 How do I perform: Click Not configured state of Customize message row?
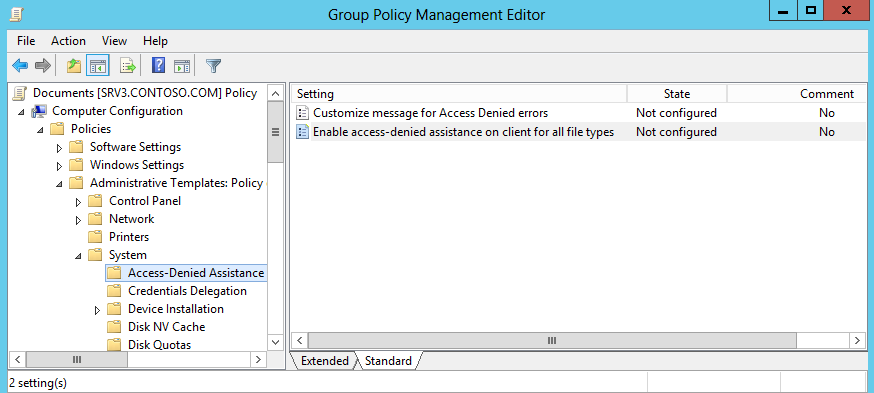point(676,113)
